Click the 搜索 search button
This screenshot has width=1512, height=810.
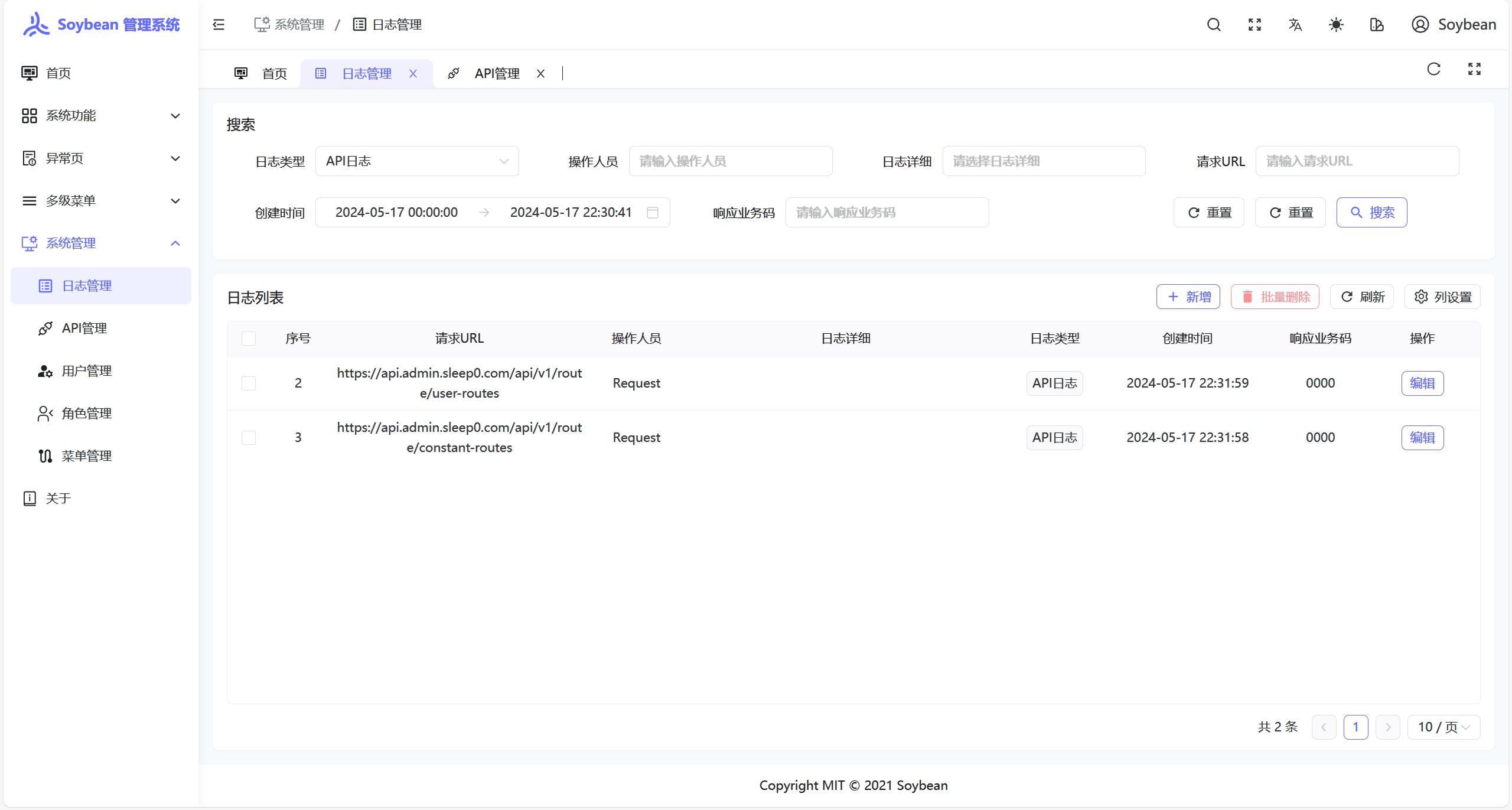tap(1371, 213)
